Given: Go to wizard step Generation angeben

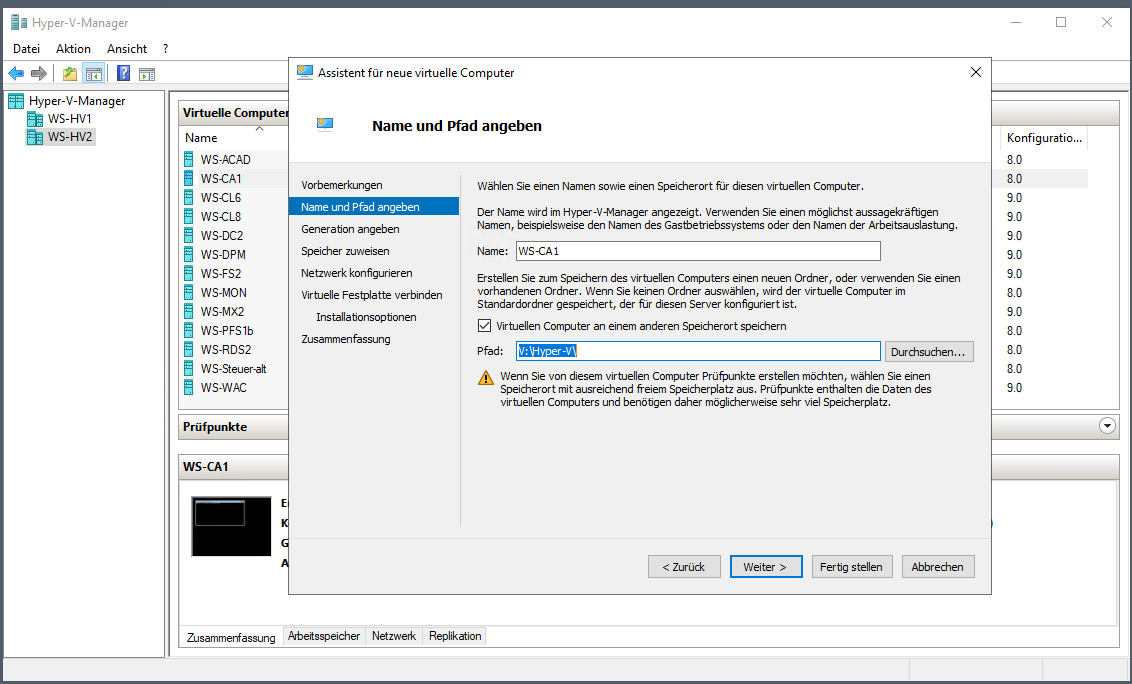Looking at the screenshot, I should [x=350, y=229].
